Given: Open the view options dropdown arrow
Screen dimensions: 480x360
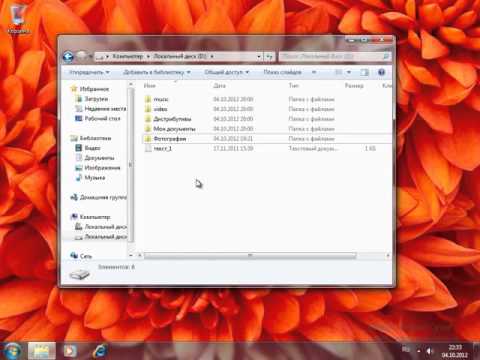Looking at the screenshot, I should (349, 72).
